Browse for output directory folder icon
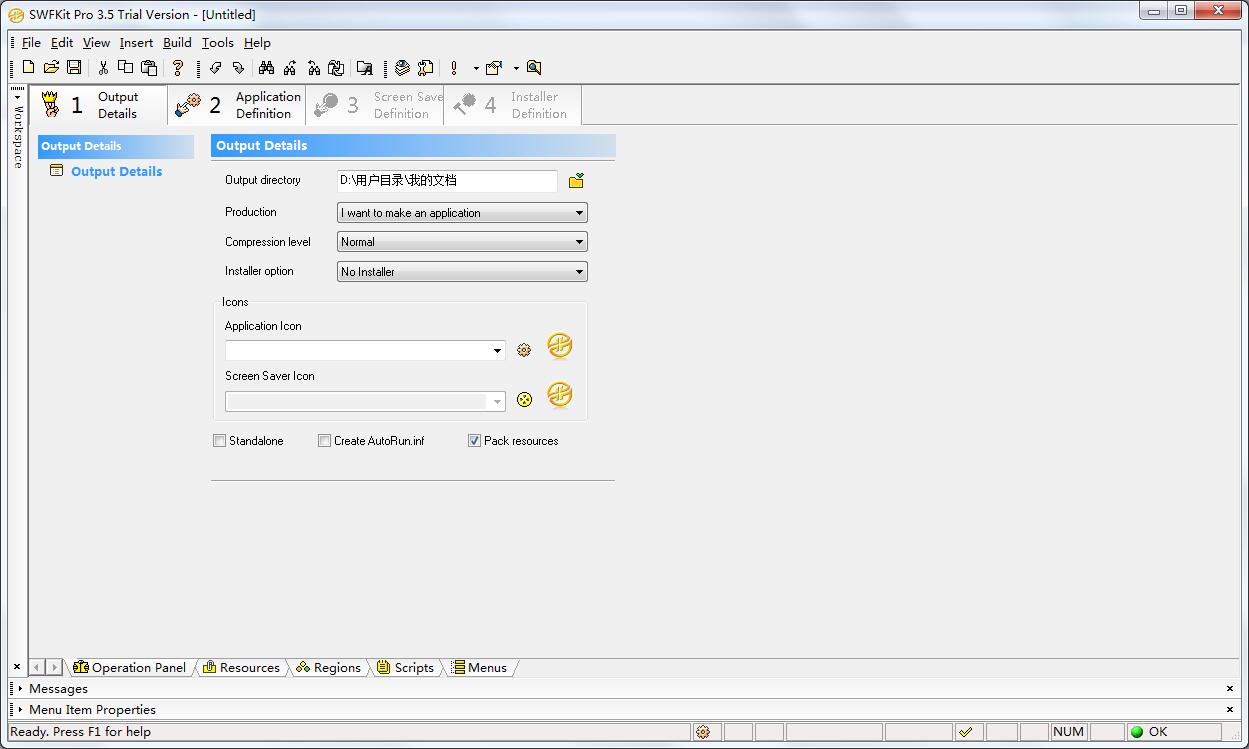 pyautogui.click(x=576, y=181)
